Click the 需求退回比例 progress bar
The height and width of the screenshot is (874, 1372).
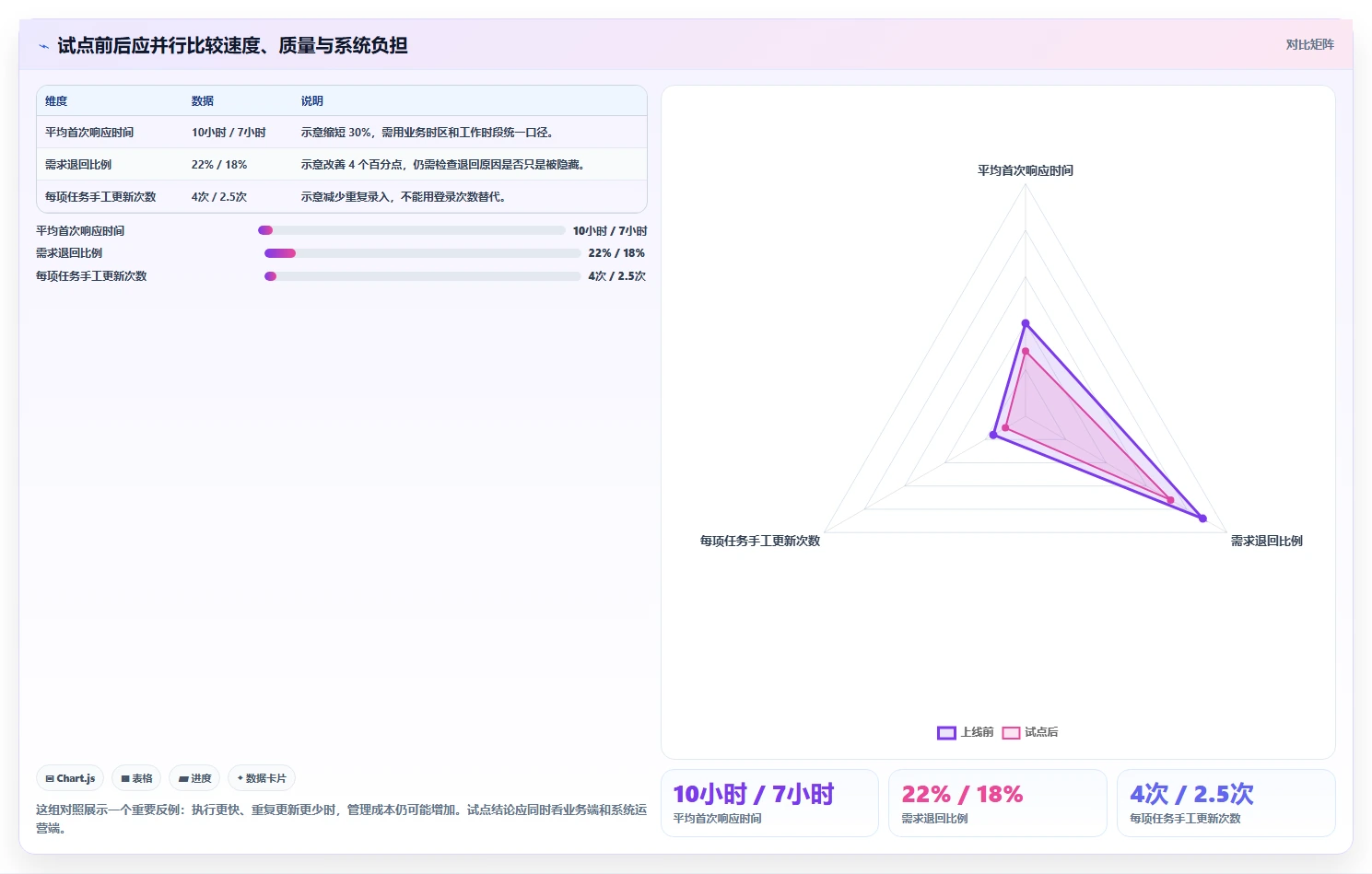[x=423, y=253]
